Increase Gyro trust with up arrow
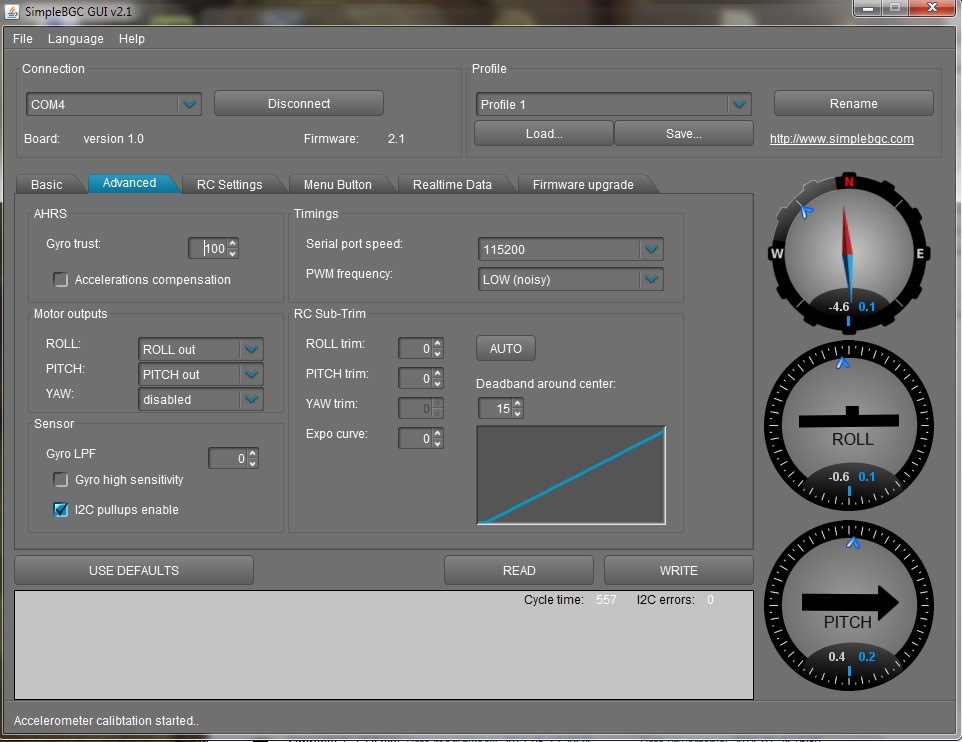The height and width of the screenshot is (742, 962). pyautogui.click(x=233, y=243)
